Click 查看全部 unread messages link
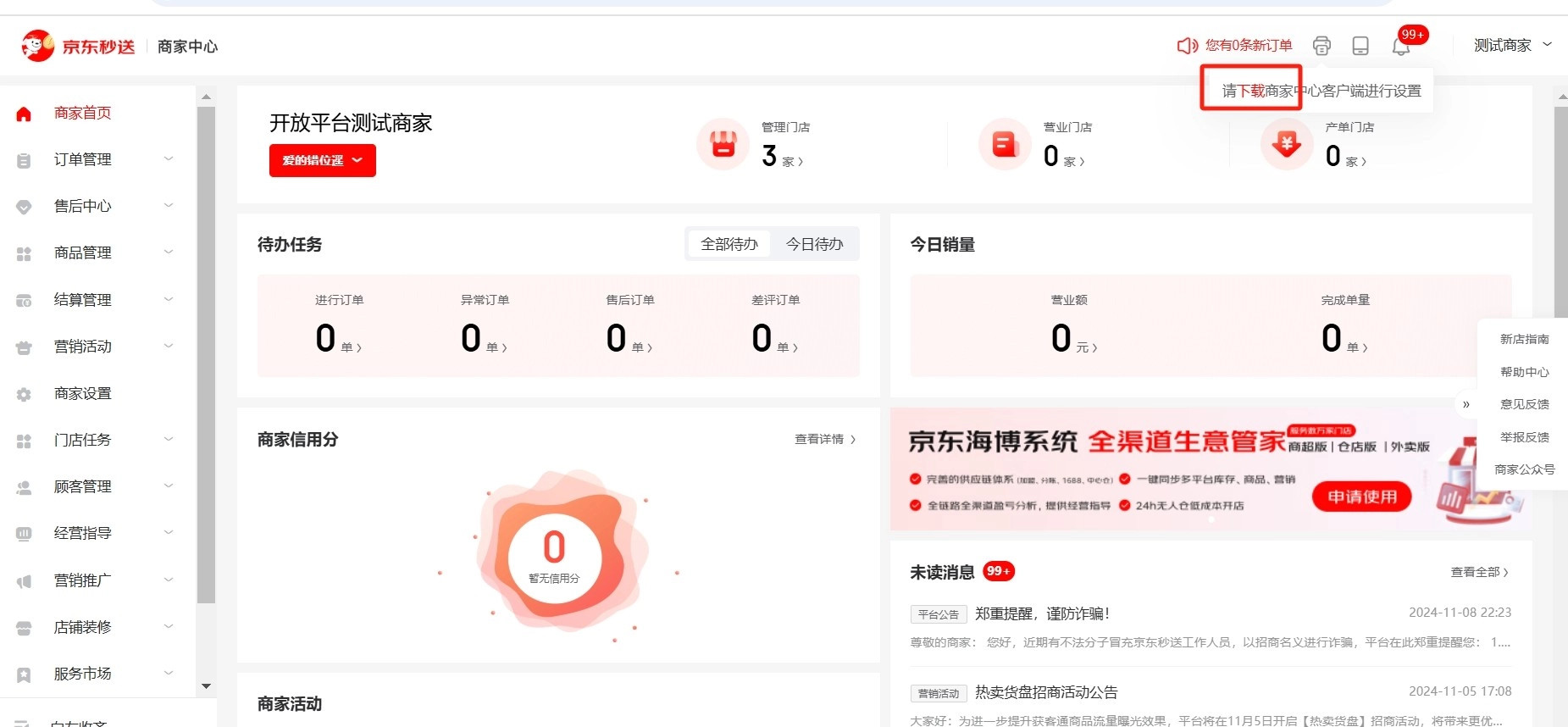Image resolution: width=1568 pixels, height=727 pixels. coord(1479,572)
